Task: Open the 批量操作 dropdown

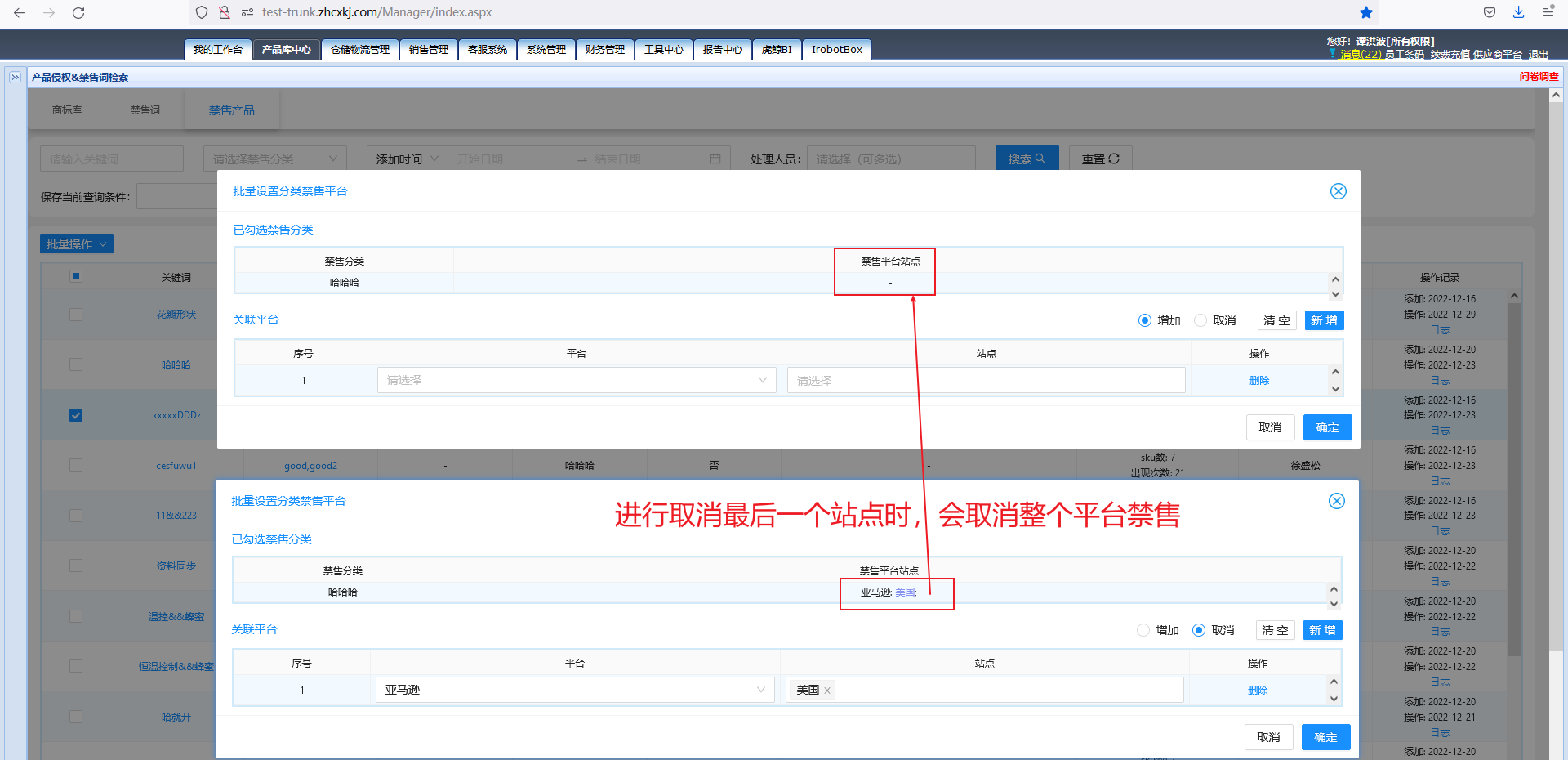Action: [77, 244]
